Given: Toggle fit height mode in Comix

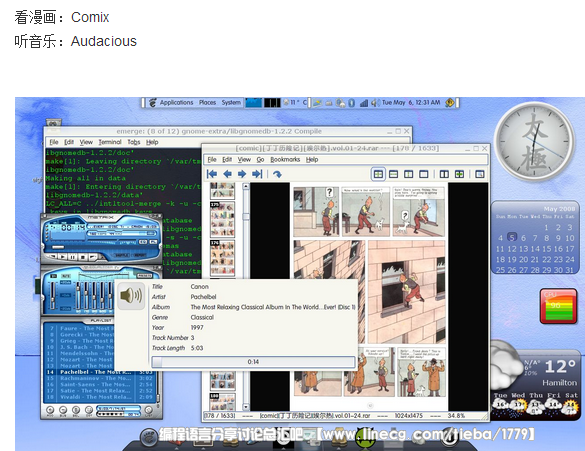Looking at the screenshot, I should (409, 174).
